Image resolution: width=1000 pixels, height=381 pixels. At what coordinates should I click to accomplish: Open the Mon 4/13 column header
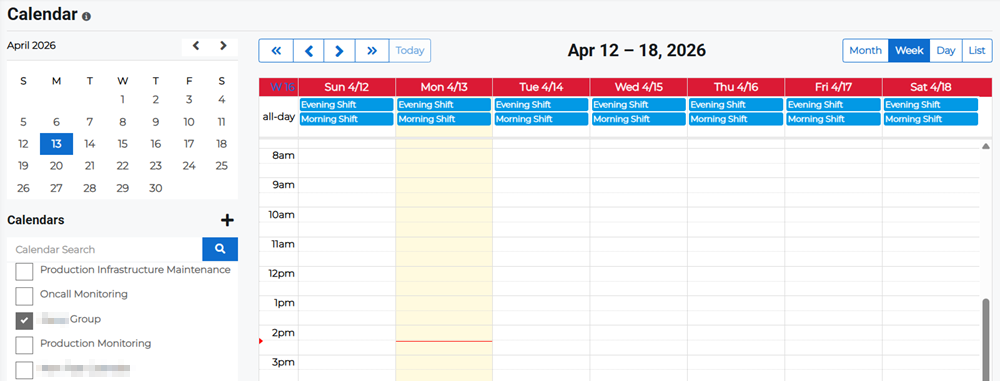(444, 87)
